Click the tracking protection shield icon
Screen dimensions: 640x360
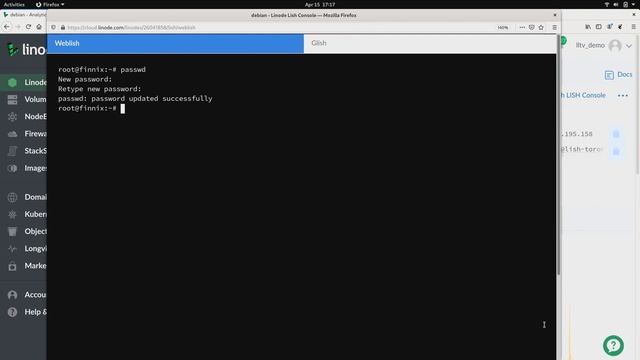[x=53, y=27]
